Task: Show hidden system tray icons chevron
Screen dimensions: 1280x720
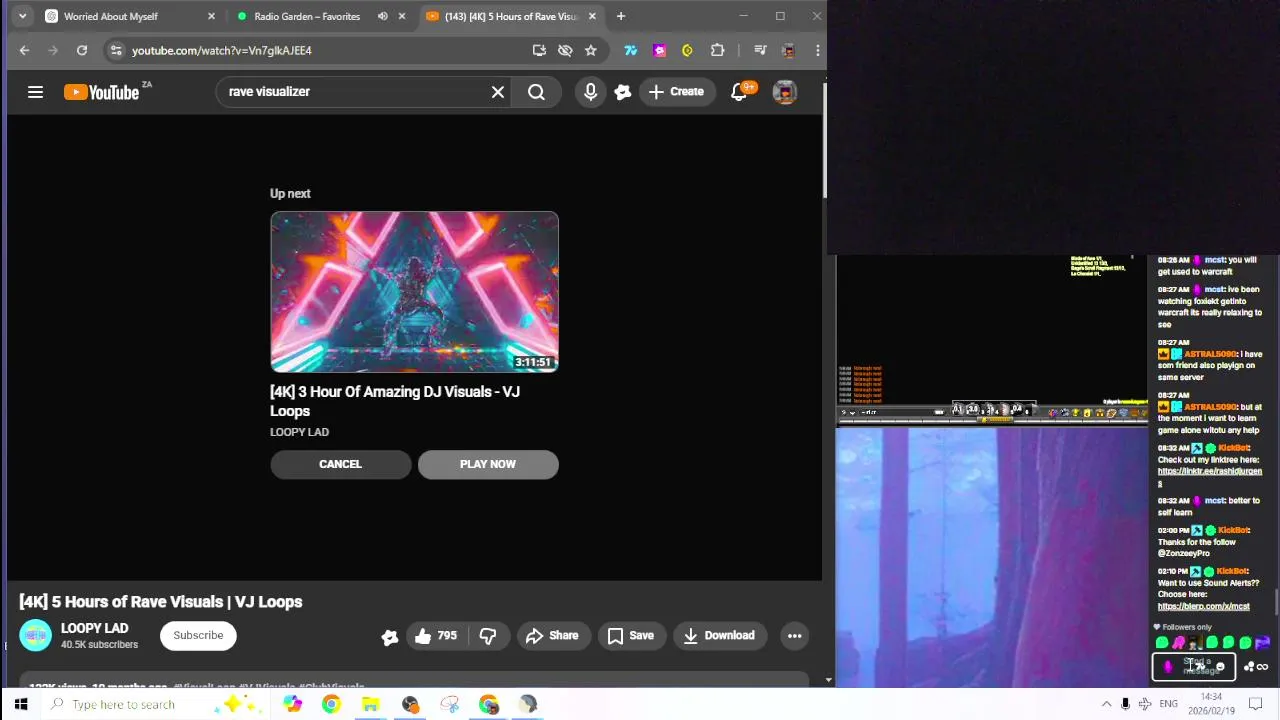Action: 1106,704
